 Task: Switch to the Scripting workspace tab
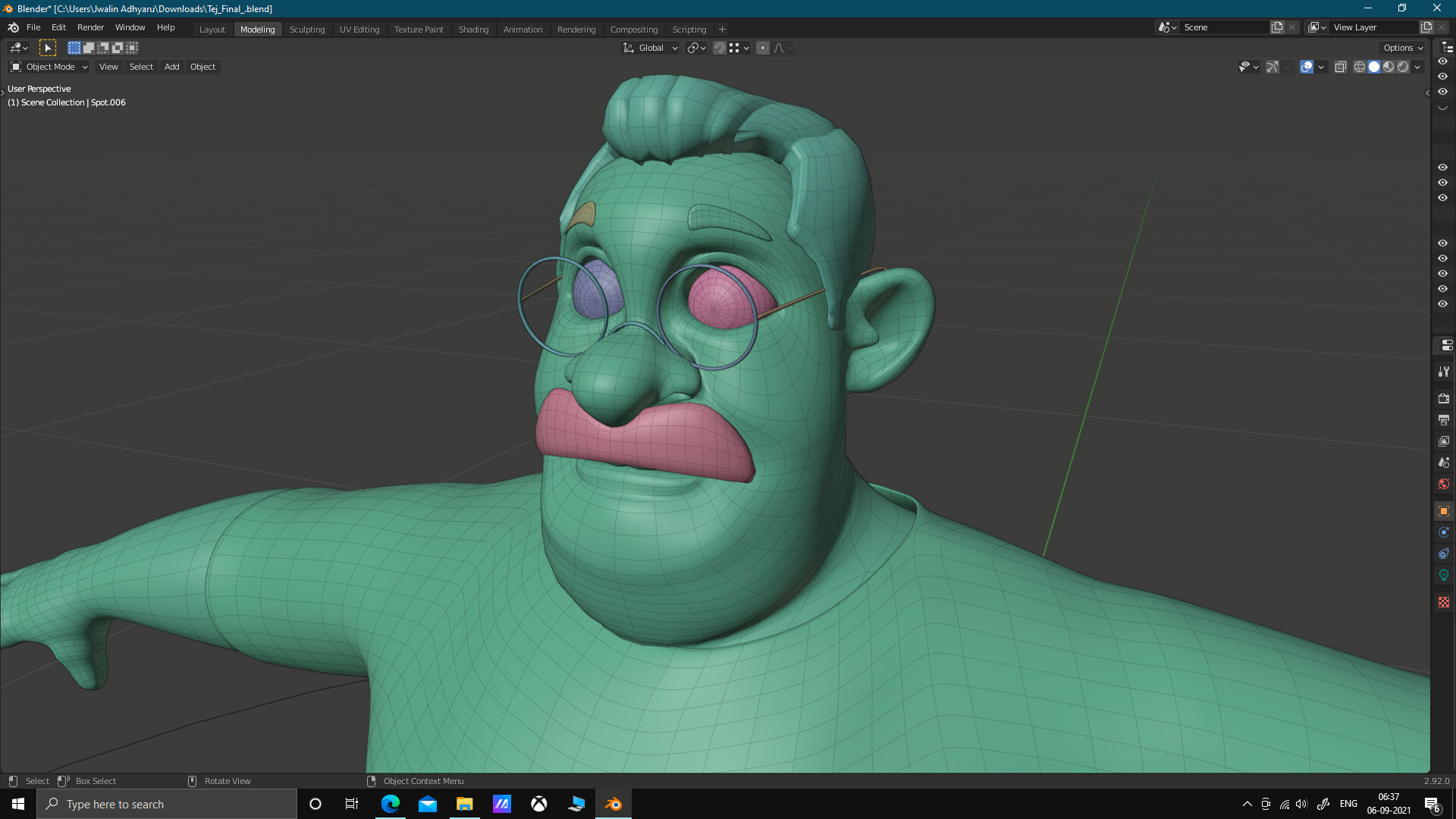689,30
